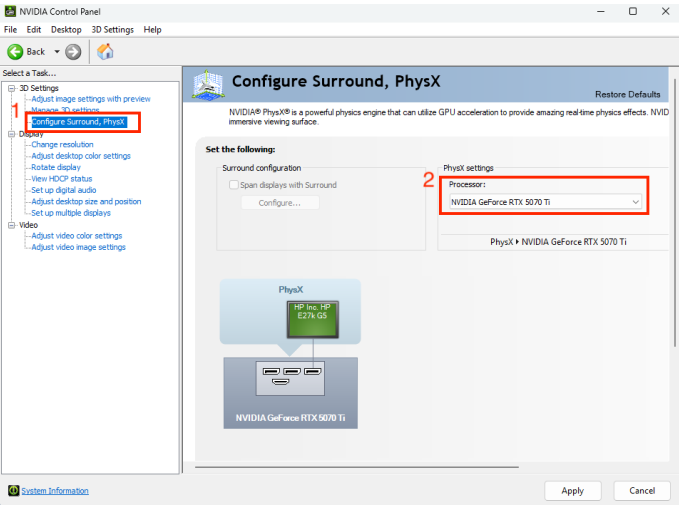Screen dimensions: 679x507
Task: Click the Cancel button
Action: [x=641, y=491]
